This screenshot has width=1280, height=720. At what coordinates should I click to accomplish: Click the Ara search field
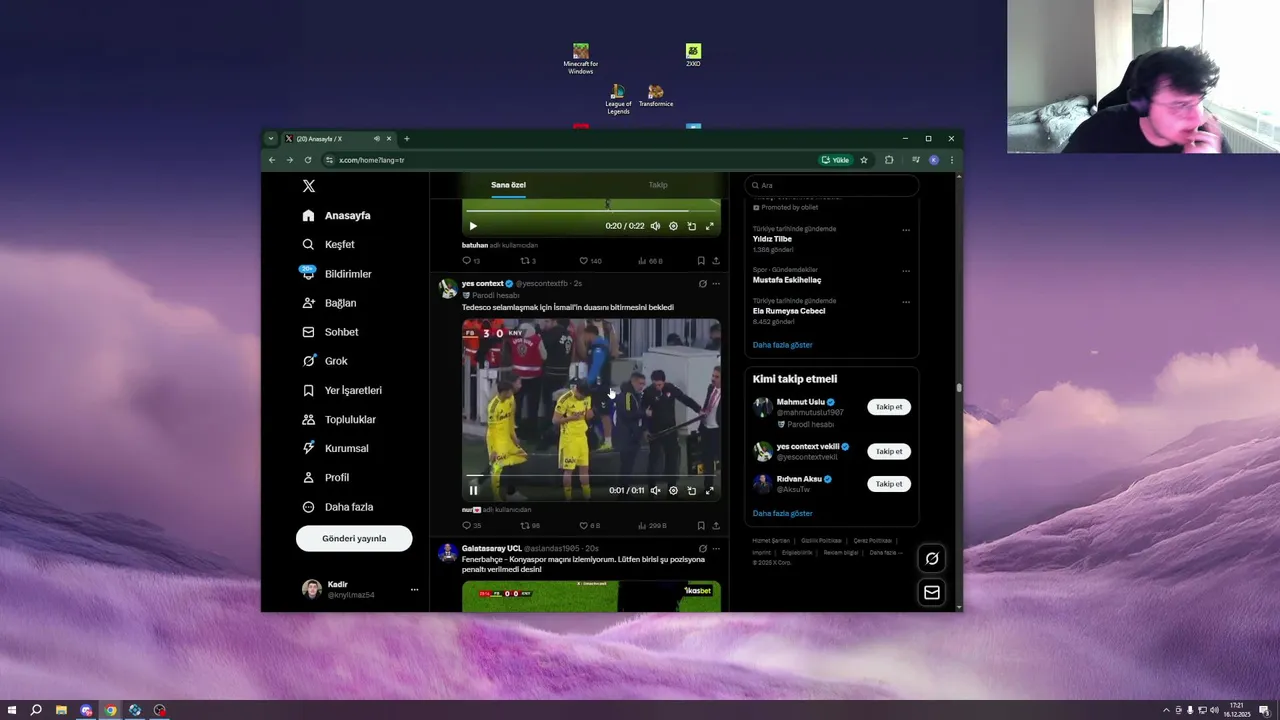click(831, 185)
